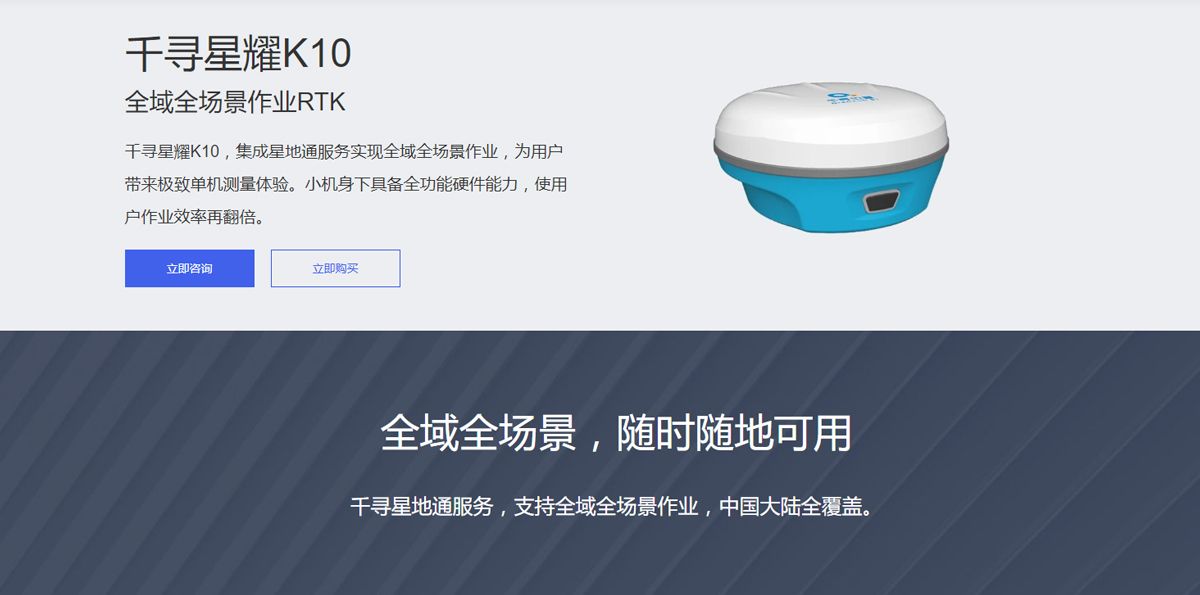Click the heading 全域全场景，随时随地可用
The width and height of the screenshot is (1200, 595).
point(616,433)
